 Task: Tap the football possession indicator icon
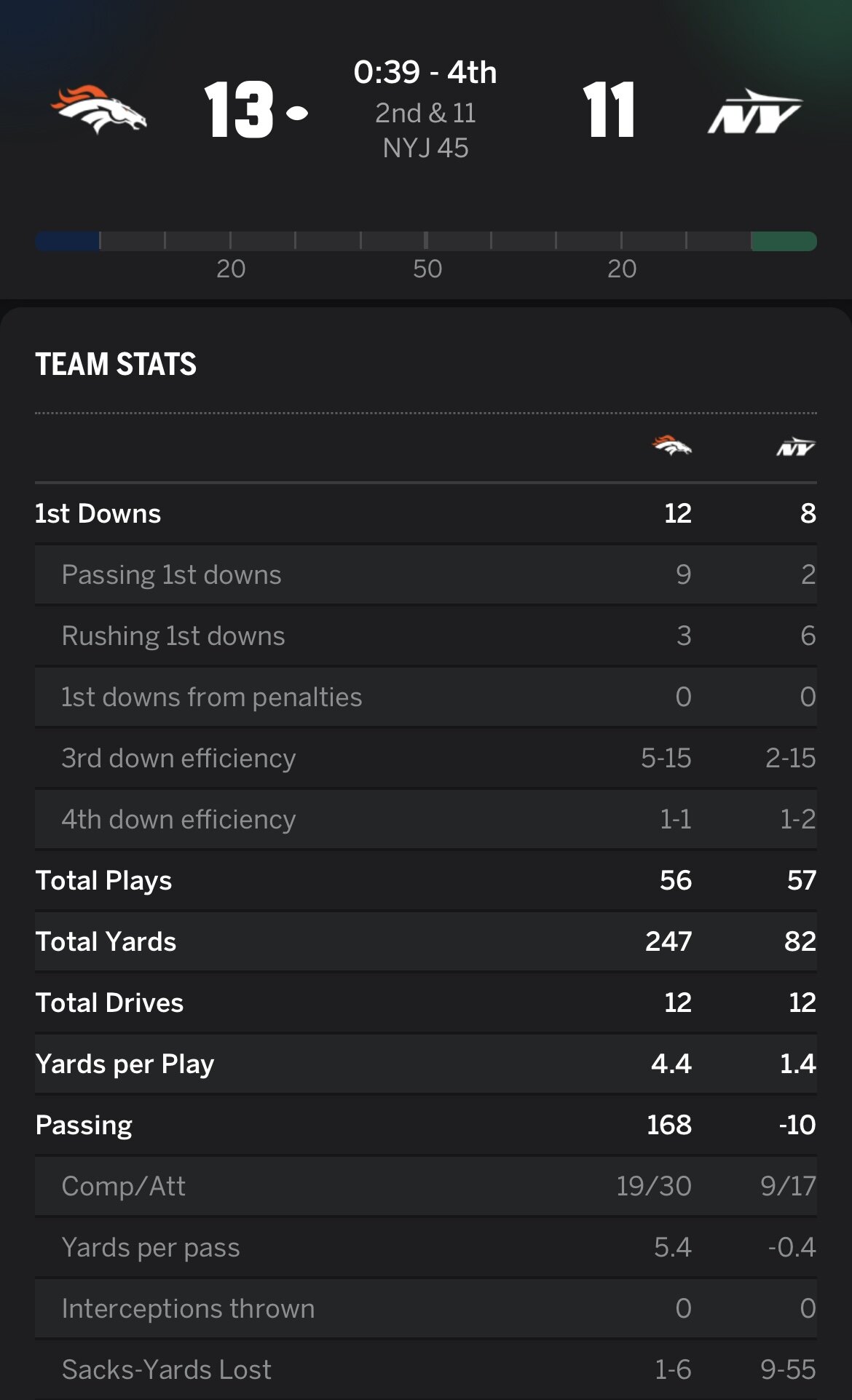pos(297,113)
